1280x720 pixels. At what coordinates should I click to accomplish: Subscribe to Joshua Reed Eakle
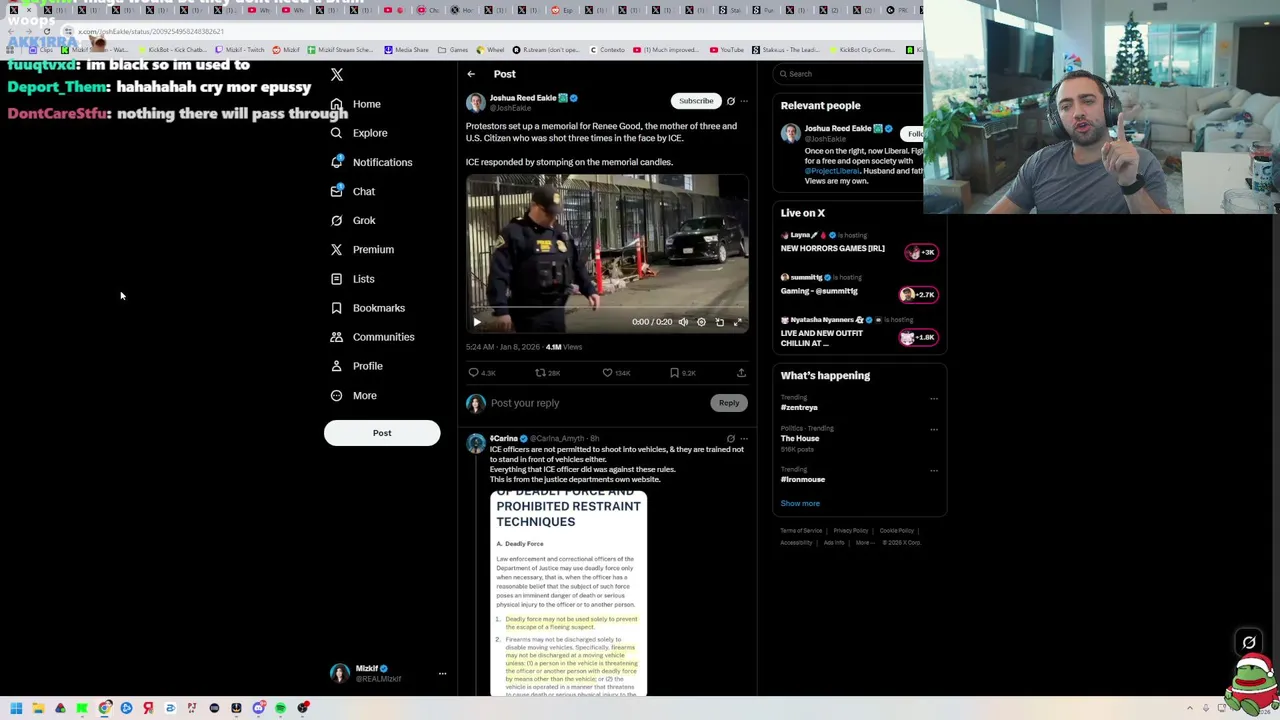tap(696, 101)
